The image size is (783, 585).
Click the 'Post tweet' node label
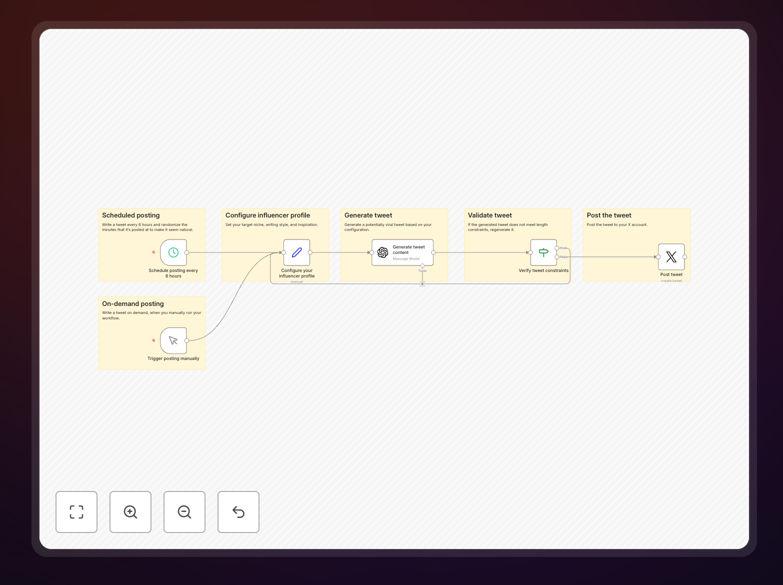(x=671, y=274)
